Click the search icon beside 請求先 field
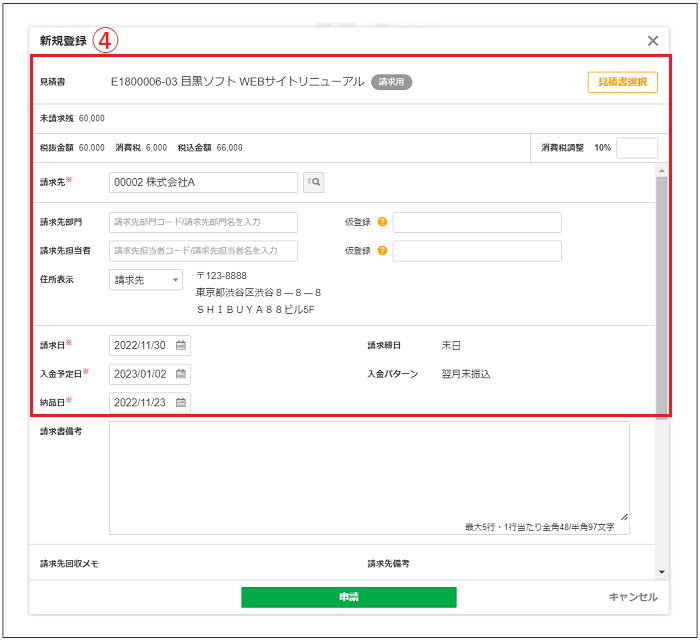Image resolution: width=700 pixels, height=641 pixels. coord(314,182)
